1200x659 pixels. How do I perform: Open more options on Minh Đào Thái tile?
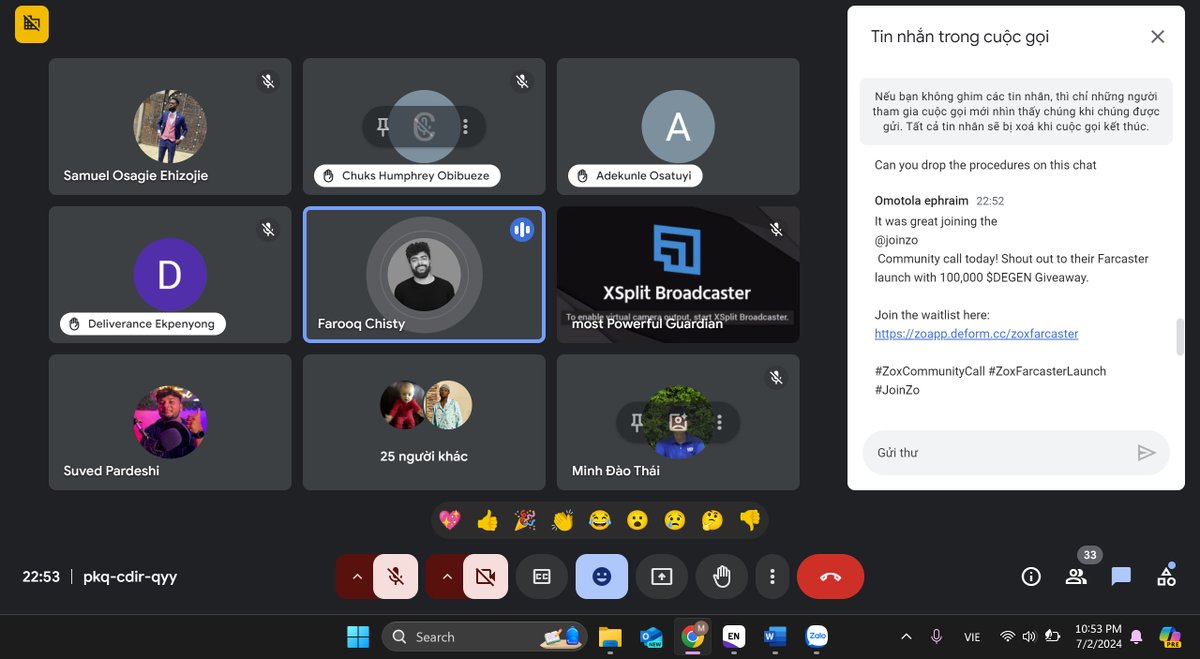[720, 423]
